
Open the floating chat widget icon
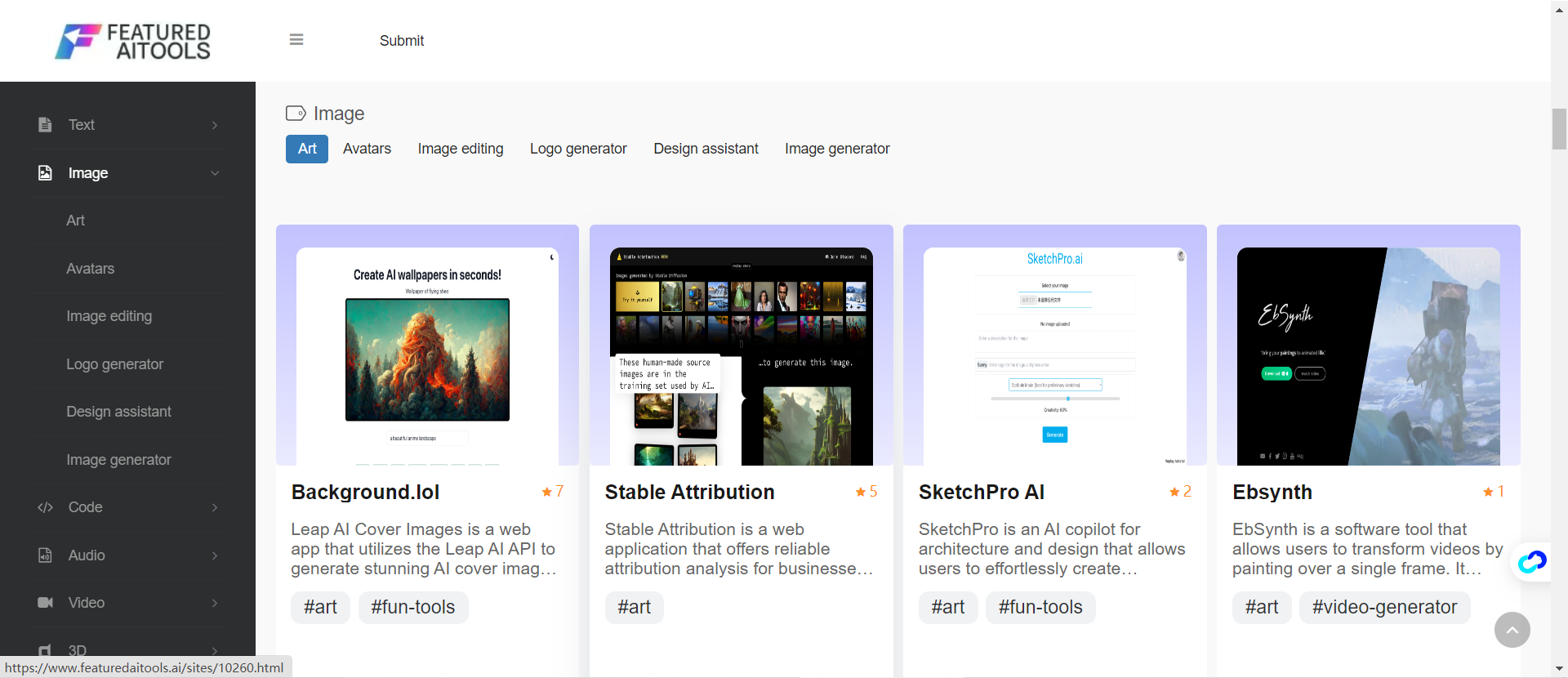coord(1532,562)
